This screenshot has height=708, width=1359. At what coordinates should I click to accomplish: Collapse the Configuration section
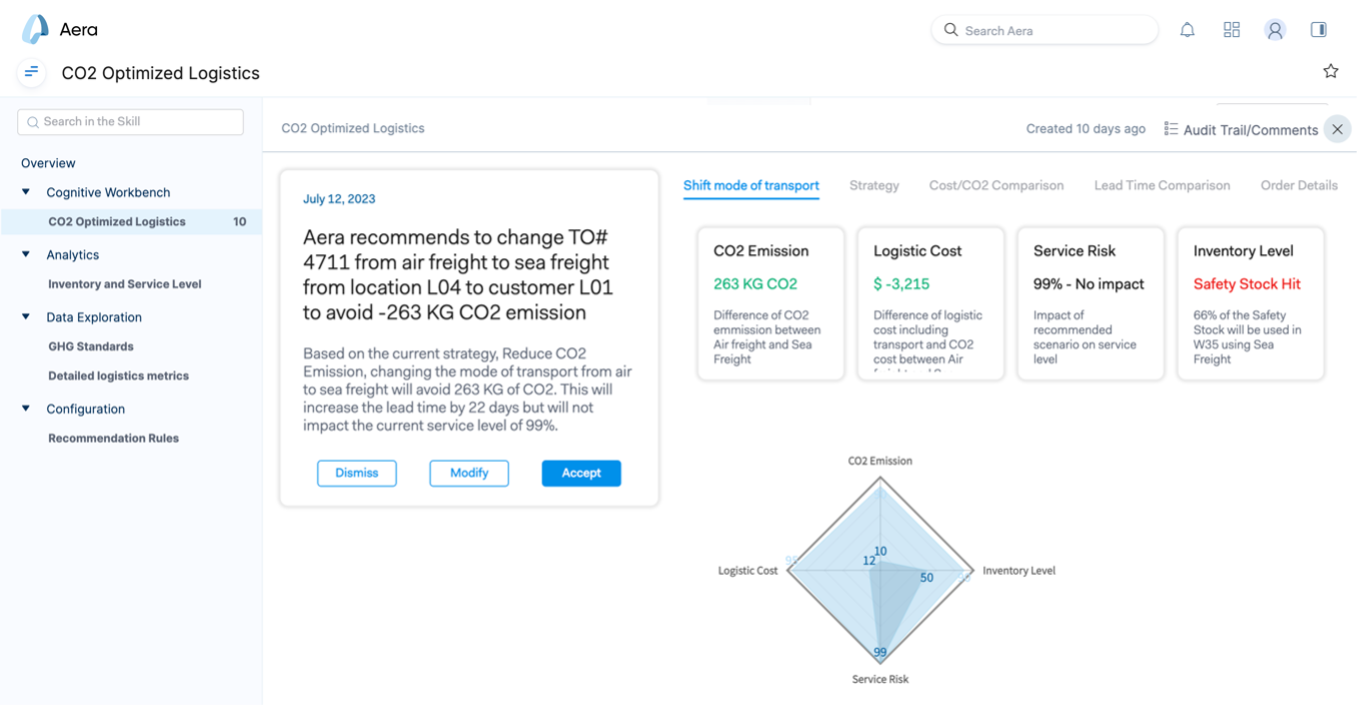pos(26,408)
